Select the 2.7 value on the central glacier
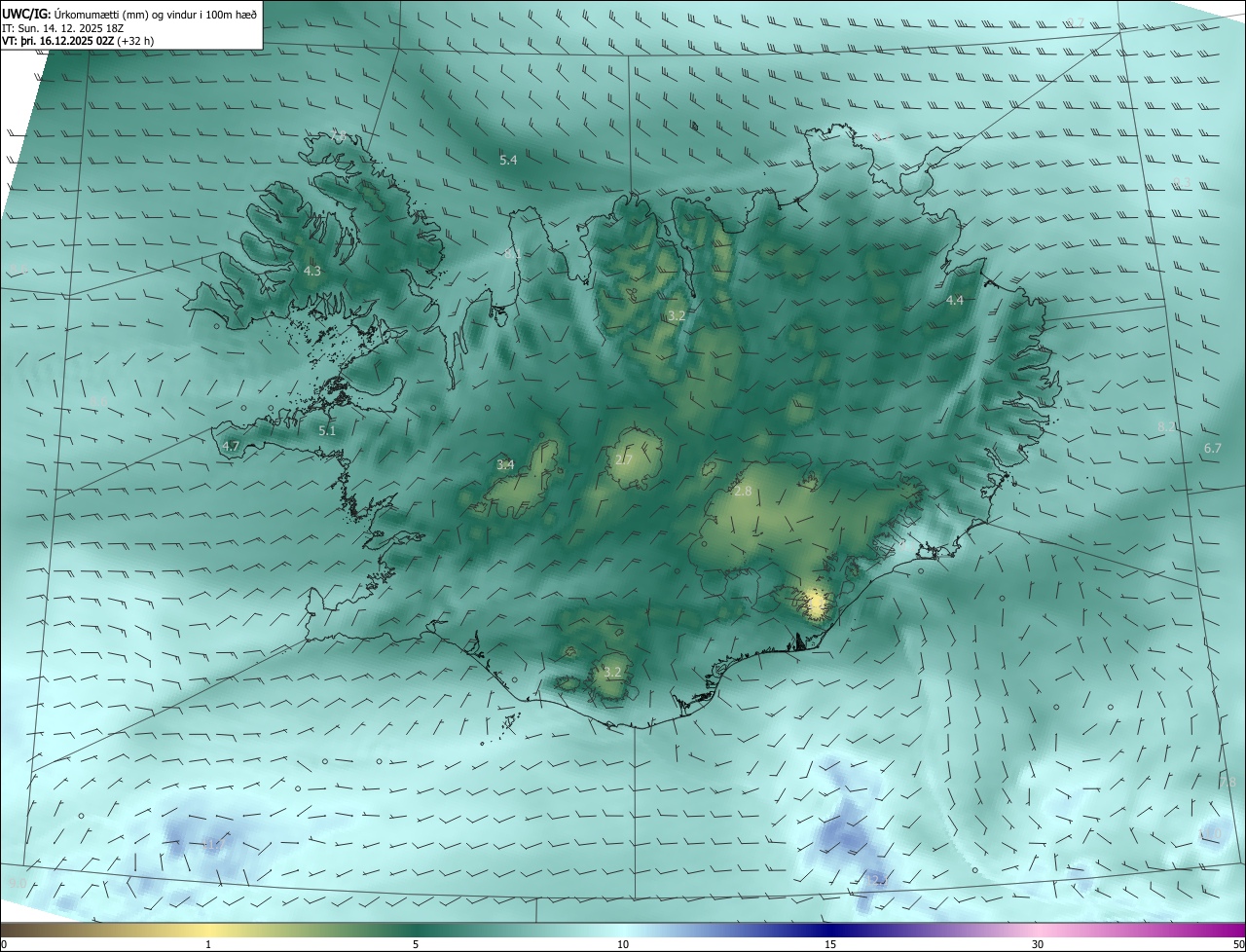This screenshot has height=952, width=1246. point(624,459)
